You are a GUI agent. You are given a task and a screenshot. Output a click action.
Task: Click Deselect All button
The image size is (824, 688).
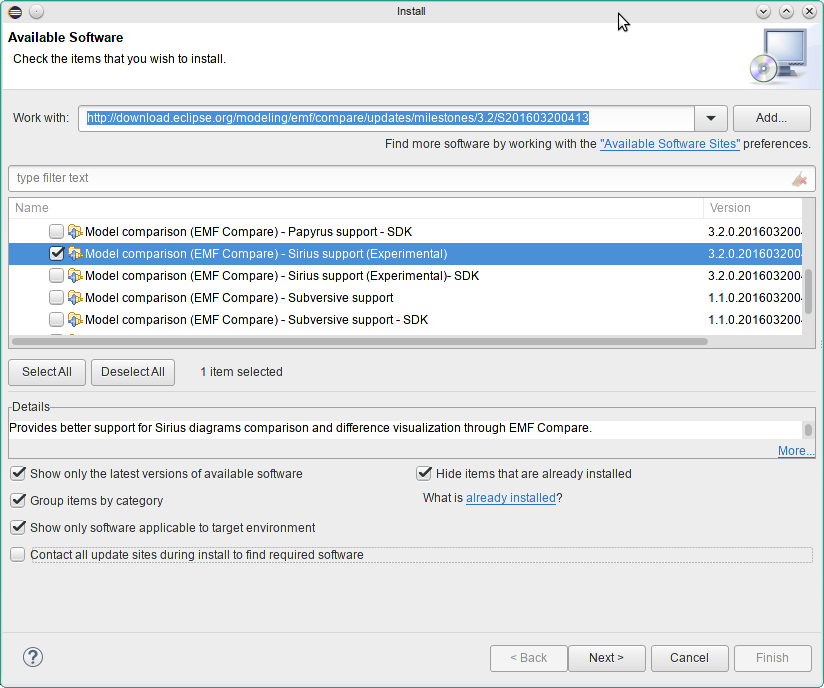point(133,372)
